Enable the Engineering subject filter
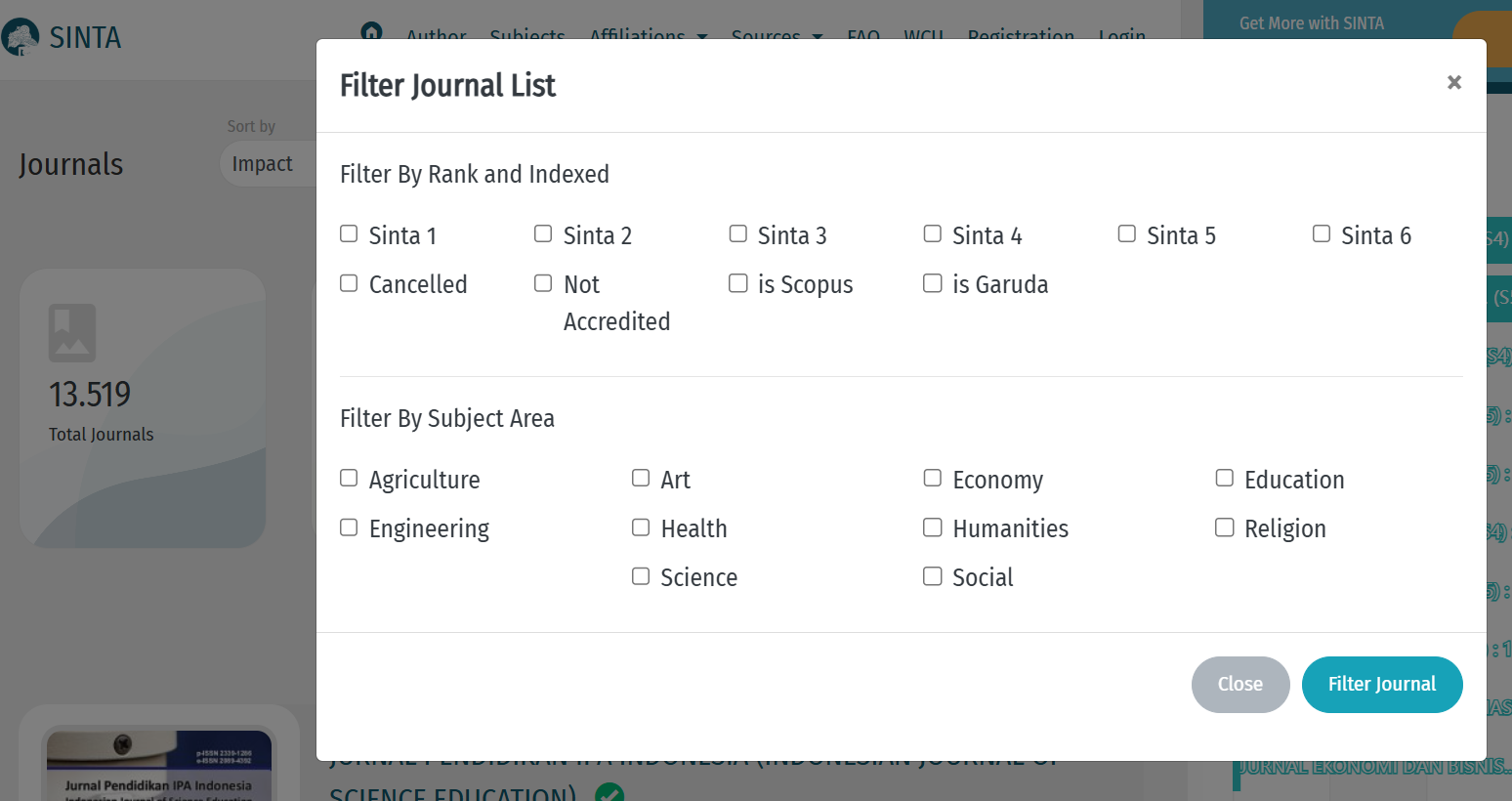Image resolution: width=1512 pixels, height=801 pixels. tap(349, 527)
